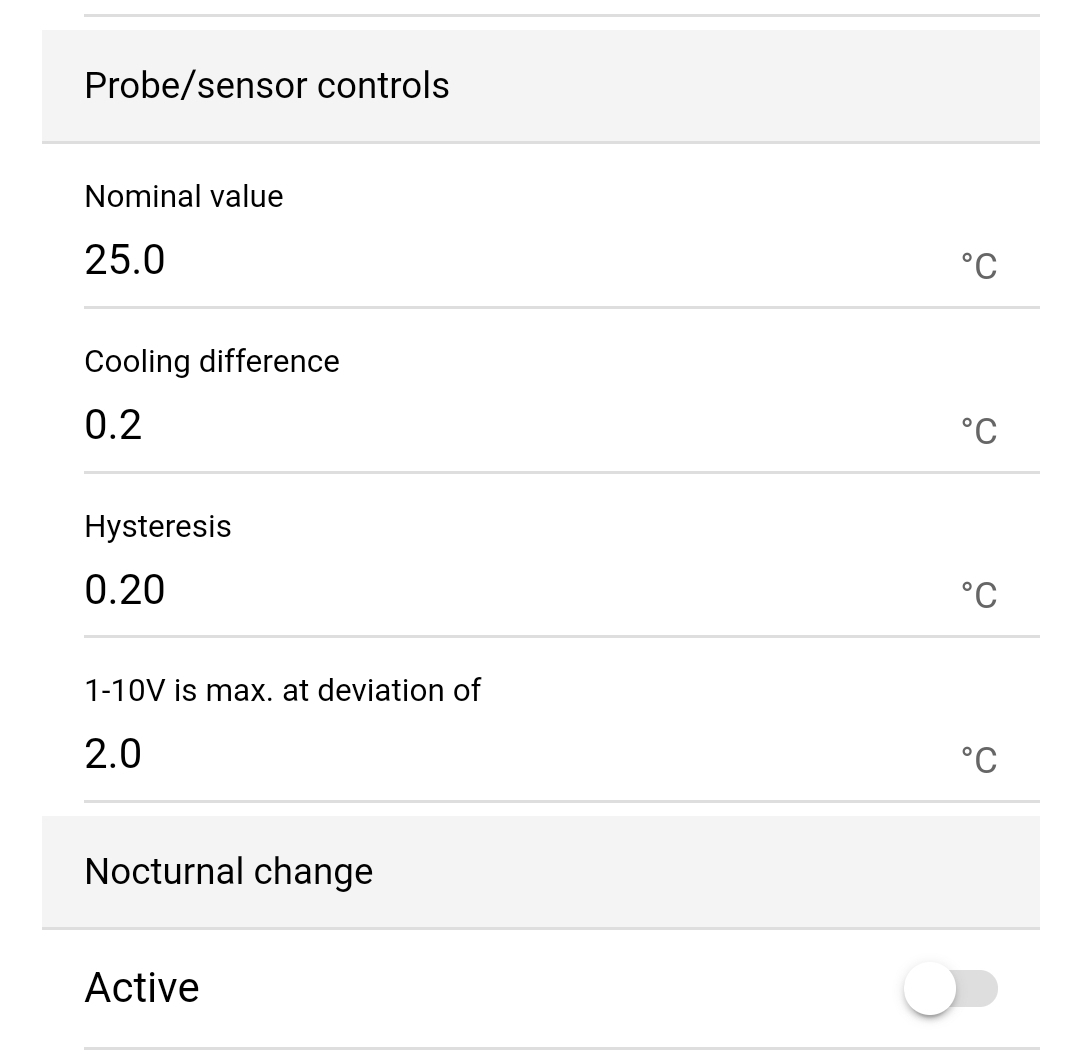1080x1063 pixels.
Task: Click the Hysteresis label
Action: point(158,526)
